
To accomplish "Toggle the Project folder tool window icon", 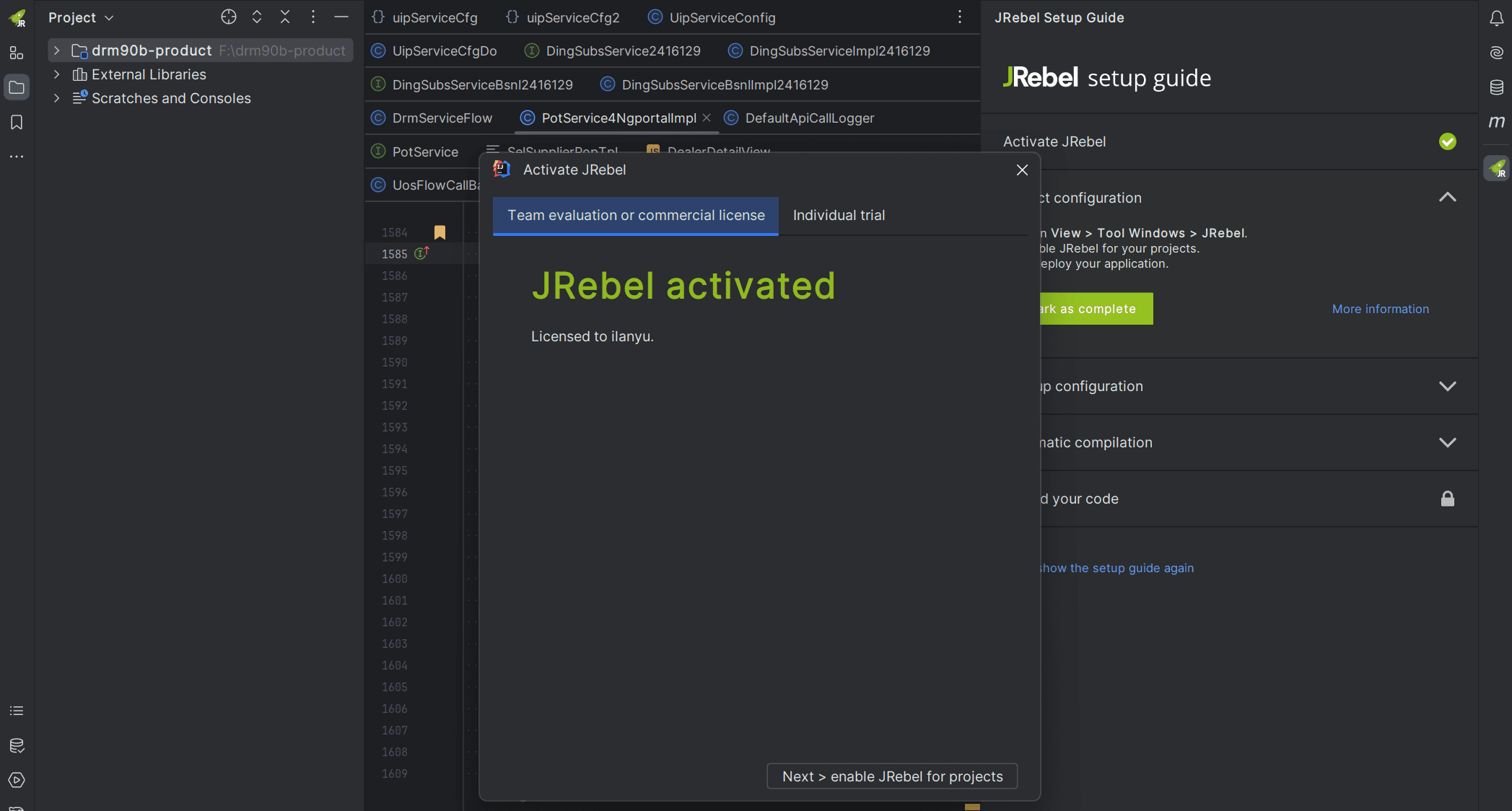I will [17, 87].
